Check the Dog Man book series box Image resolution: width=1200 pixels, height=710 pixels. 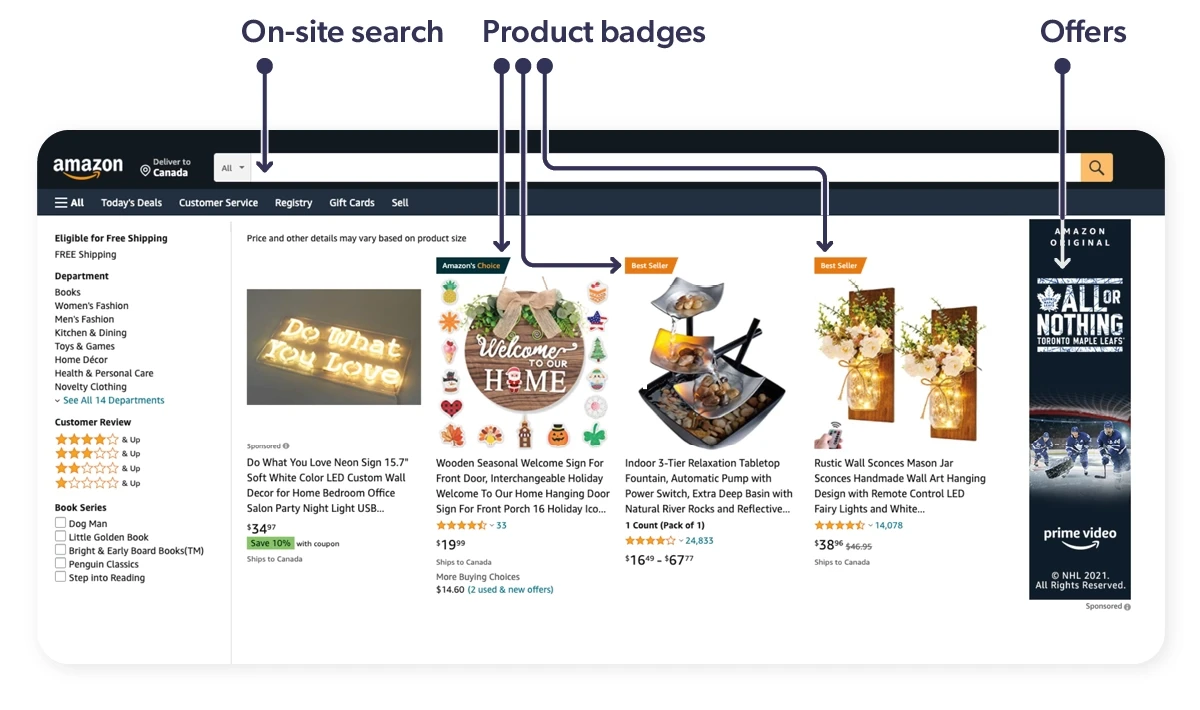click(x=61, y=523)
